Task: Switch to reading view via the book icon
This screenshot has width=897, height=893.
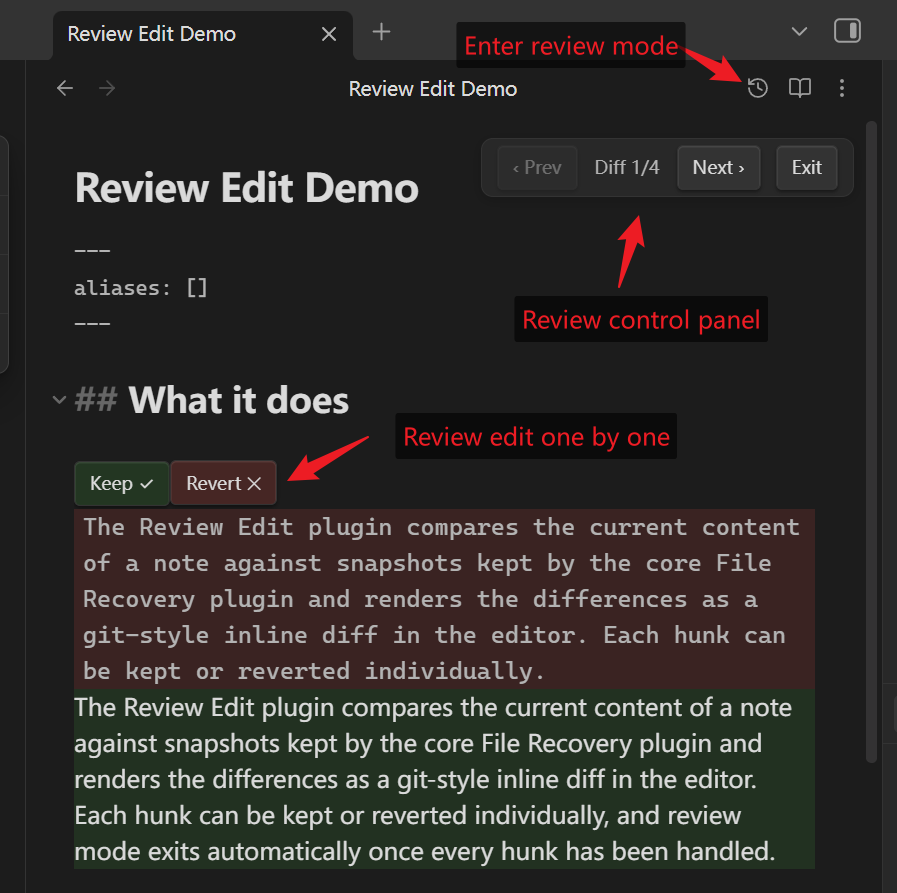Action: click(x=800, y=88)
